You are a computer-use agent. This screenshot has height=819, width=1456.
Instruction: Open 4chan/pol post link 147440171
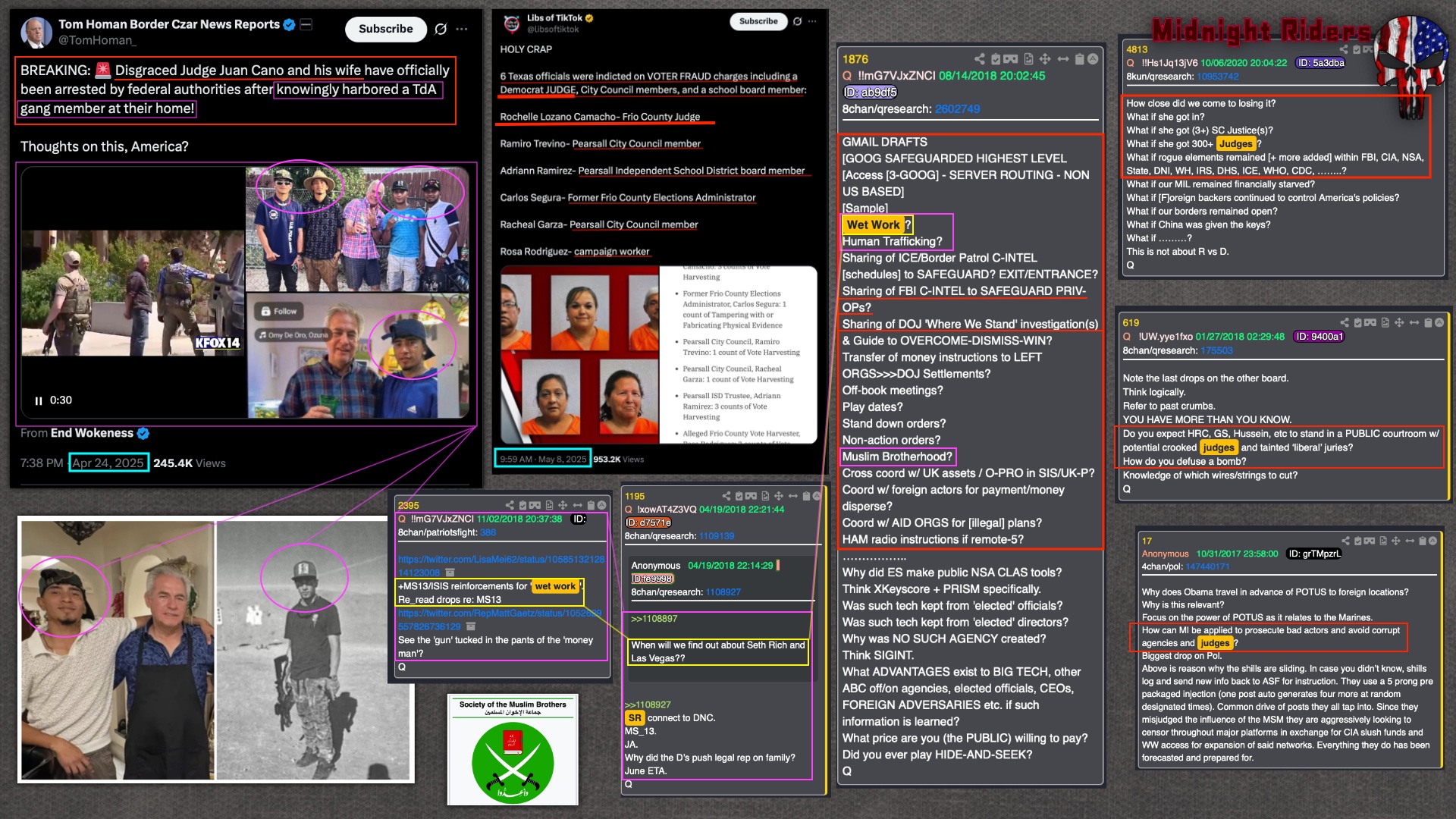pos(1207,566)
